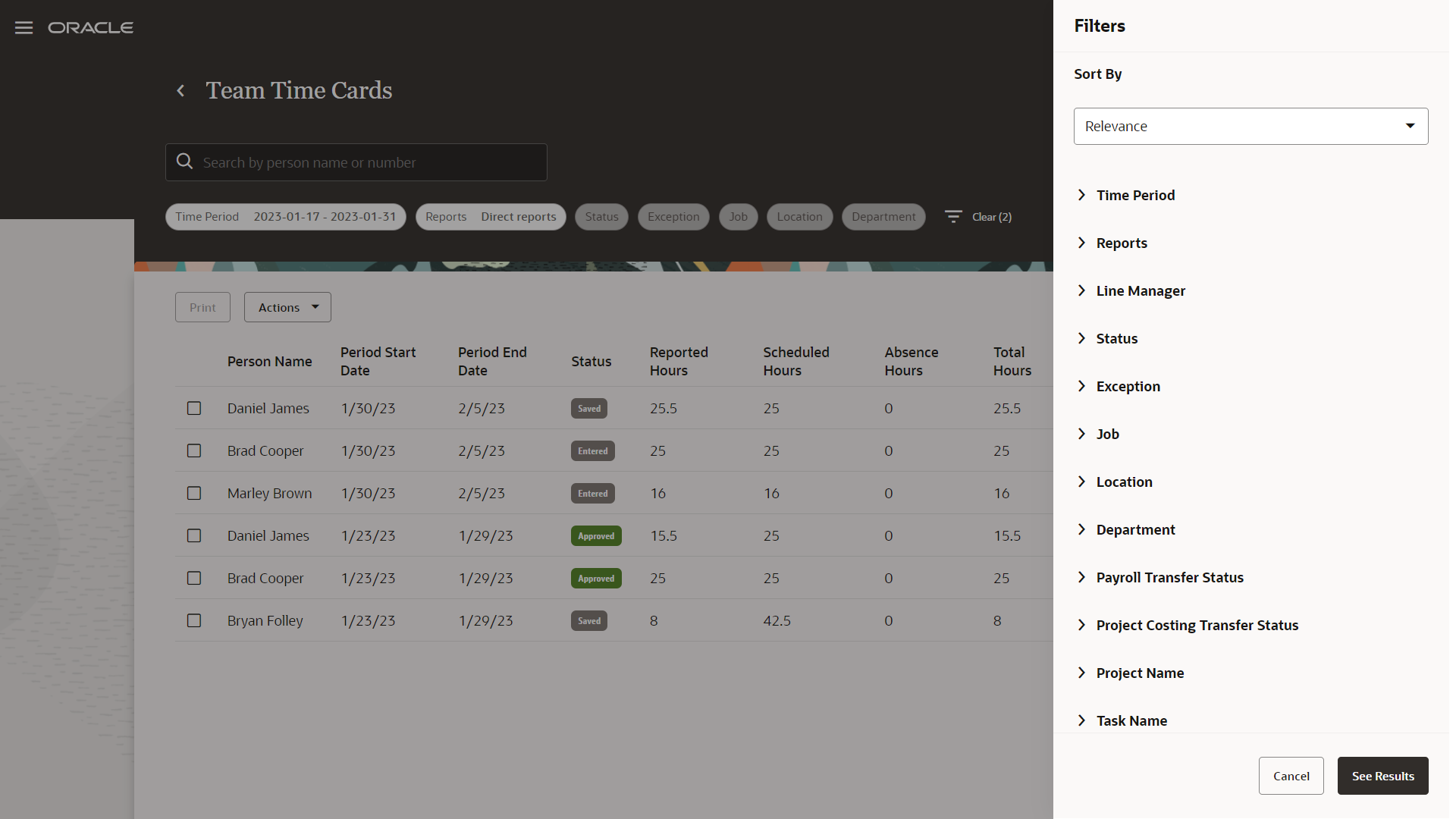This screenshot has height=819, width=1456.
Task: Open the Actions dropdown menu
Action: pos(287,308)
